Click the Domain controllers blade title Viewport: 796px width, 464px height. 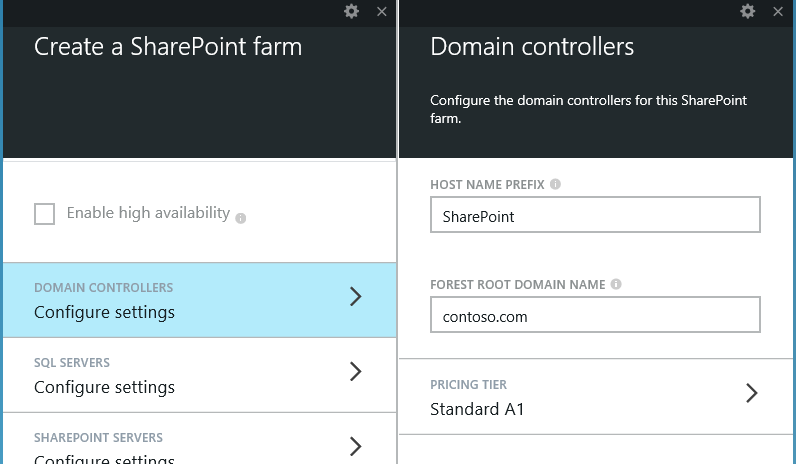532,46
